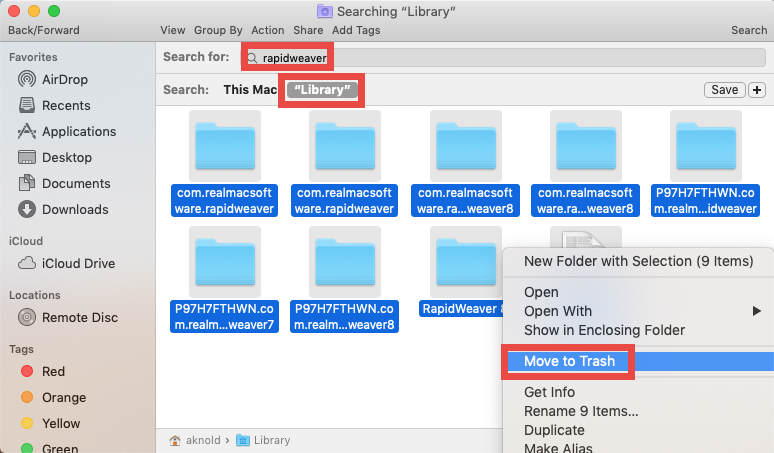The height and width of the screenshot is (453, 774).
Task: Expand the Open With submenu
Action: pyautogui.click(x=638, y=311)
